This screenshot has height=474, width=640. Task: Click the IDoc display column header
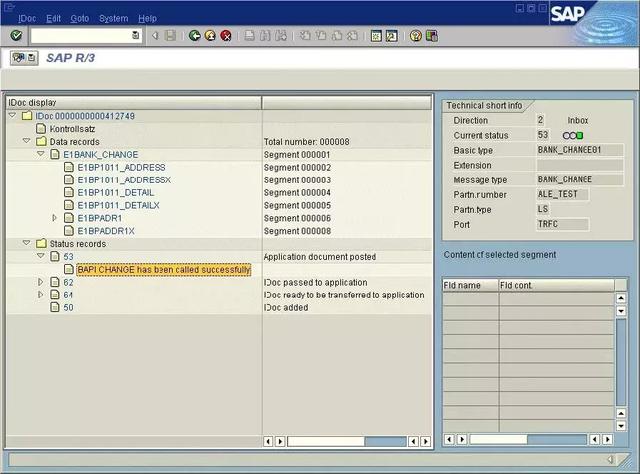[x=134, y=103]
